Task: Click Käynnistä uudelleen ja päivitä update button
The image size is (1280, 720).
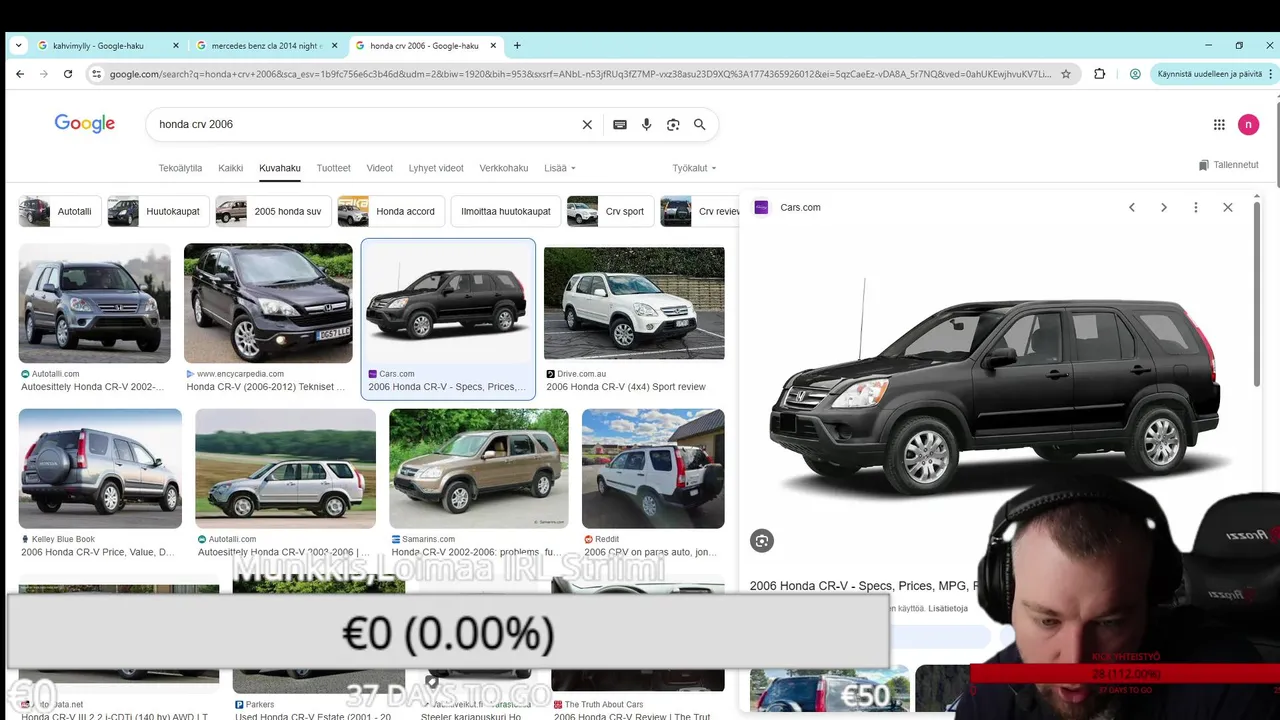Action: 1210,74
